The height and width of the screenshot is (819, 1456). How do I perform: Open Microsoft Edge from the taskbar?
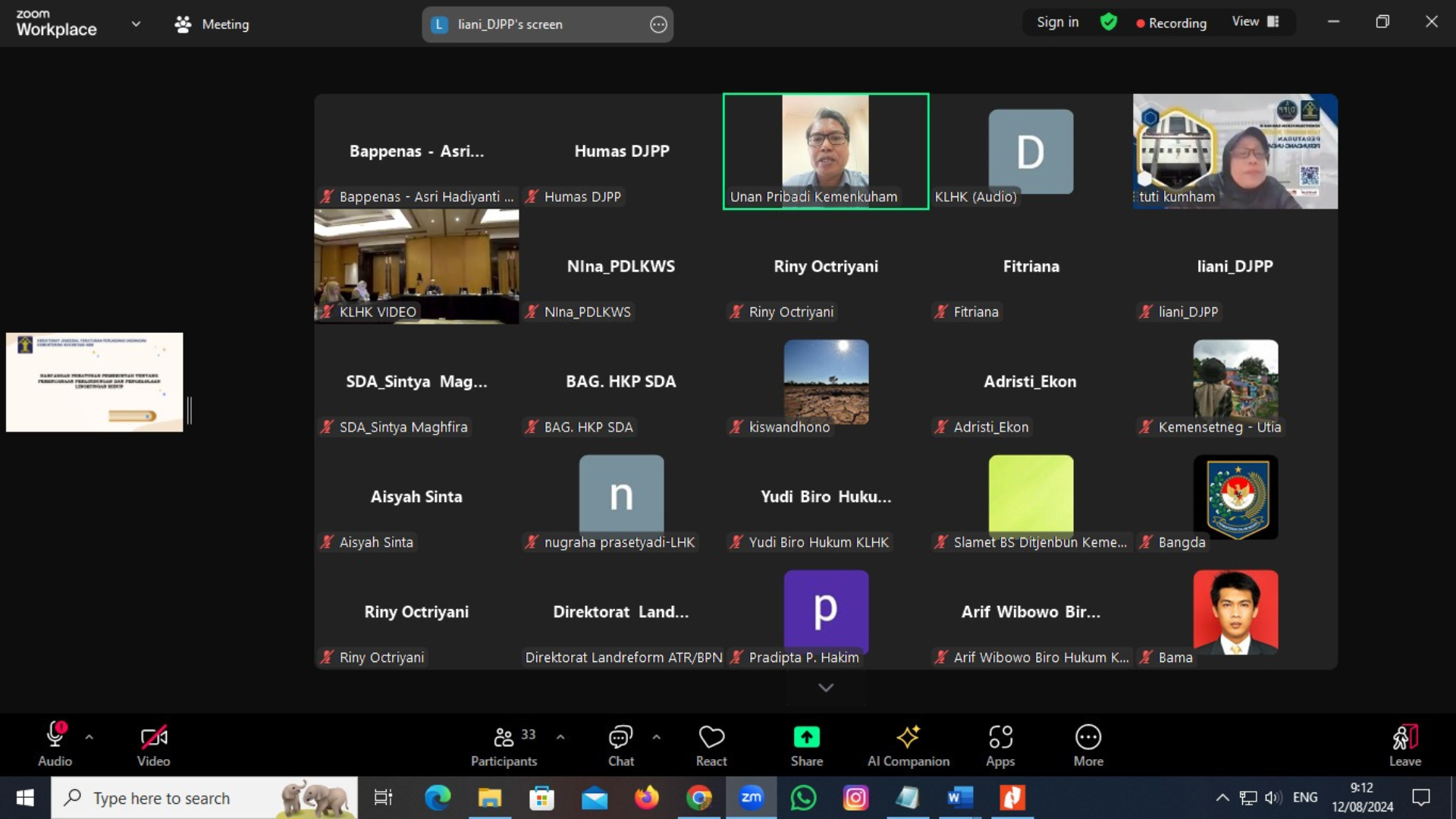pos(438,798)
